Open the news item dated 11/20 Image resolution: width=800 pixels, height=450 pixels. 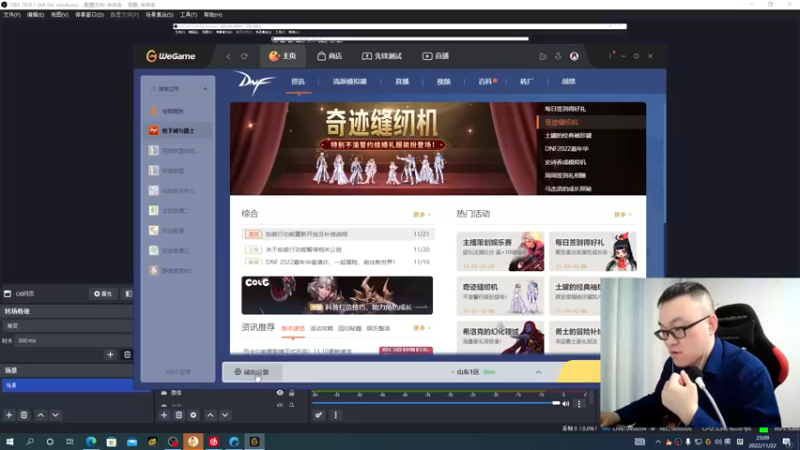coord(337,249)
